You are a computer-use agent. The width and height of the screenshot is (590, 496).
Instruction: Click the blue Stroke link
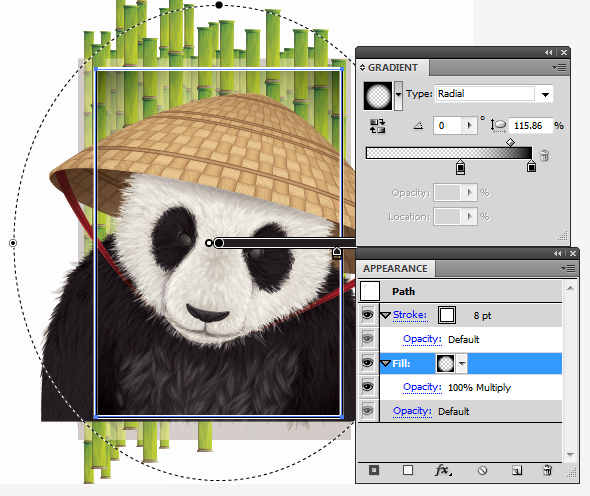pyautogui.click(x=410, y=315)
